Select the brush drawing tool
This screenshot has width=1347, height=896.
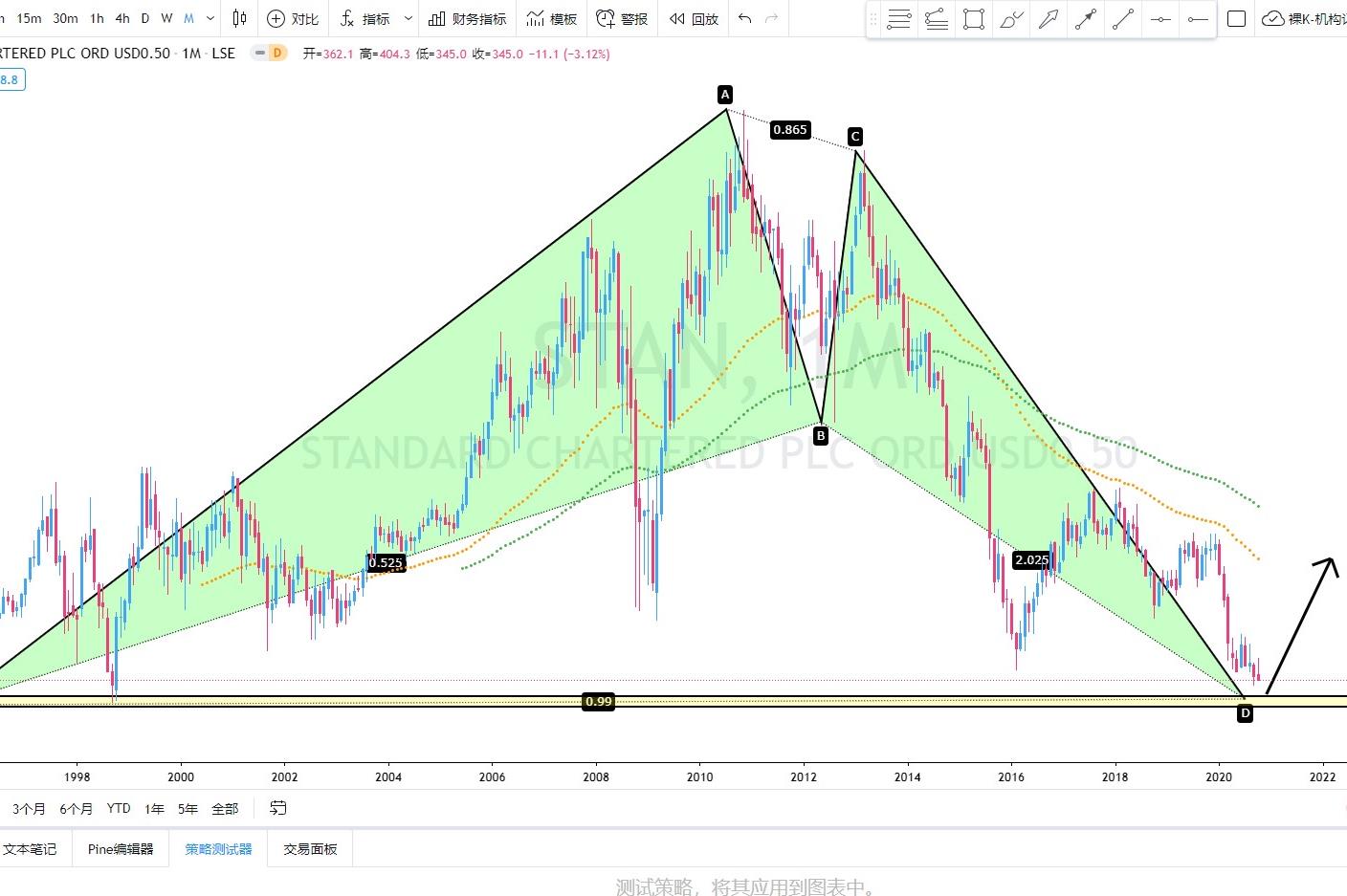click(x=1011, y=19)
